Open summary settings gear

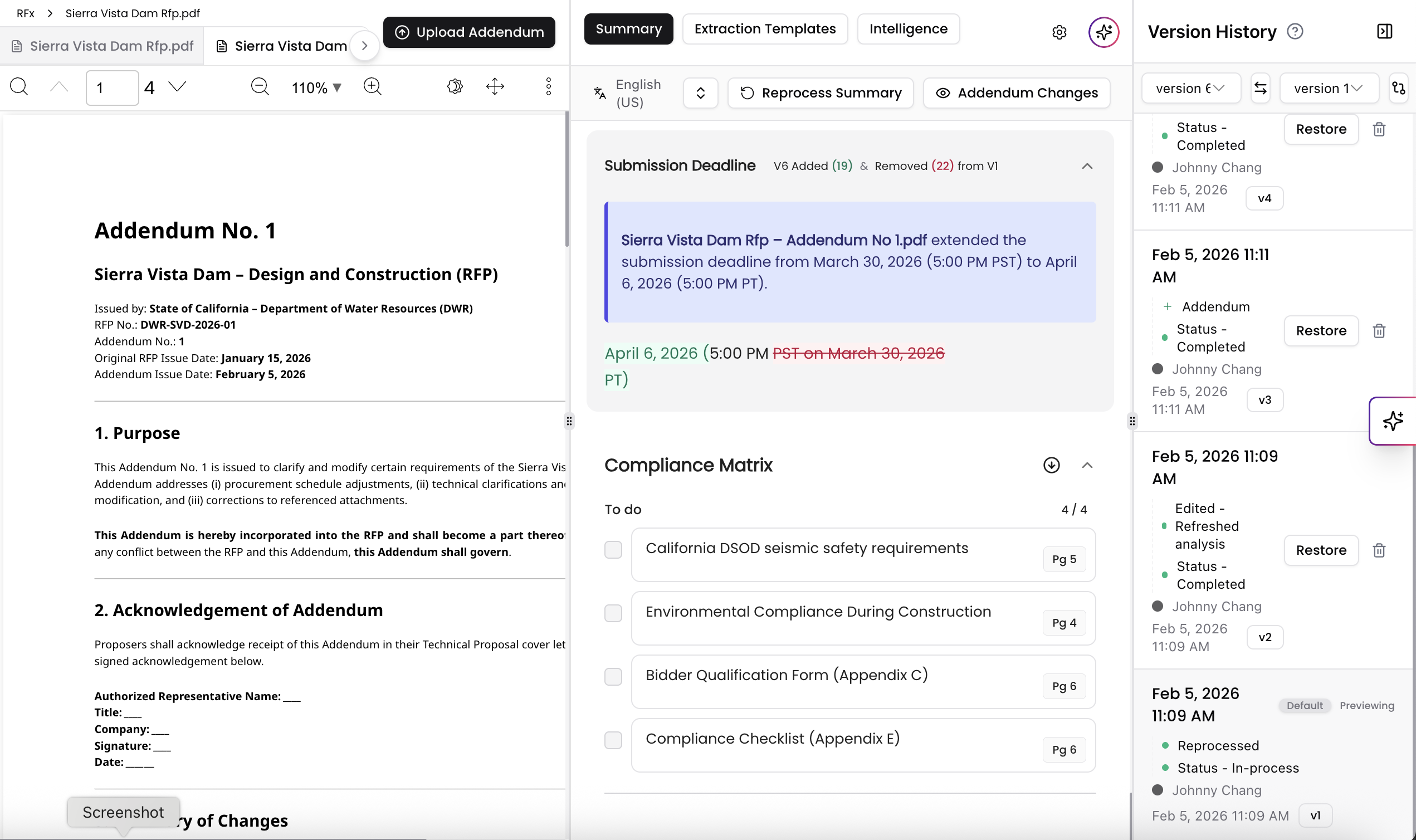1059,32
